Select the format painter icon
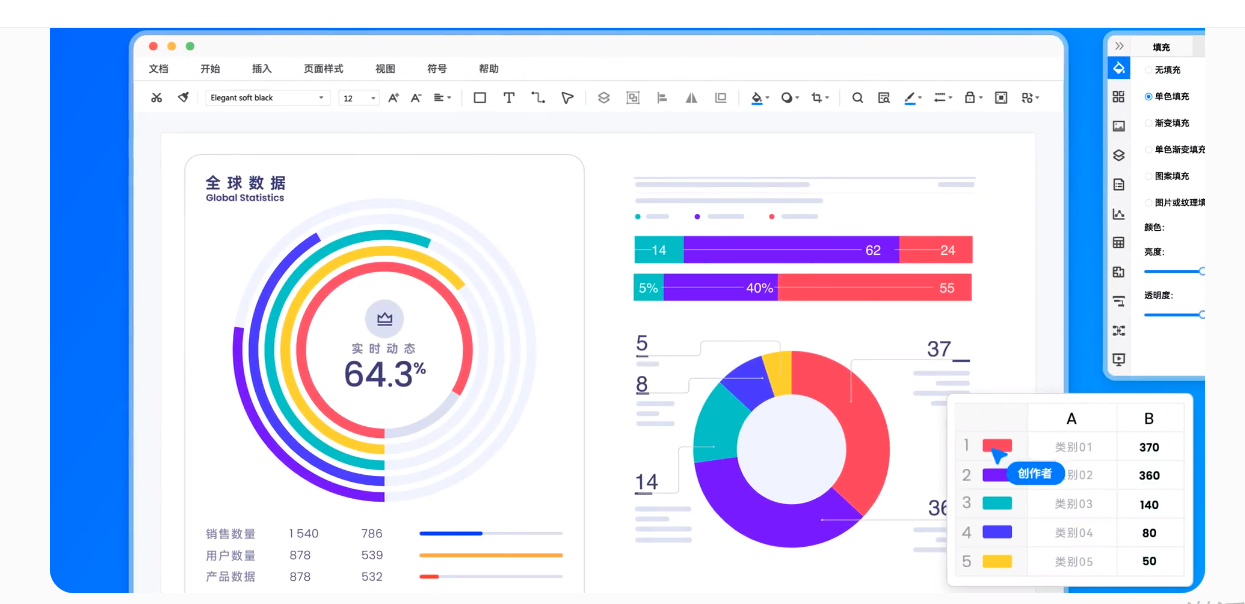This screenshot has height=604, width=1245. point(183,98)
